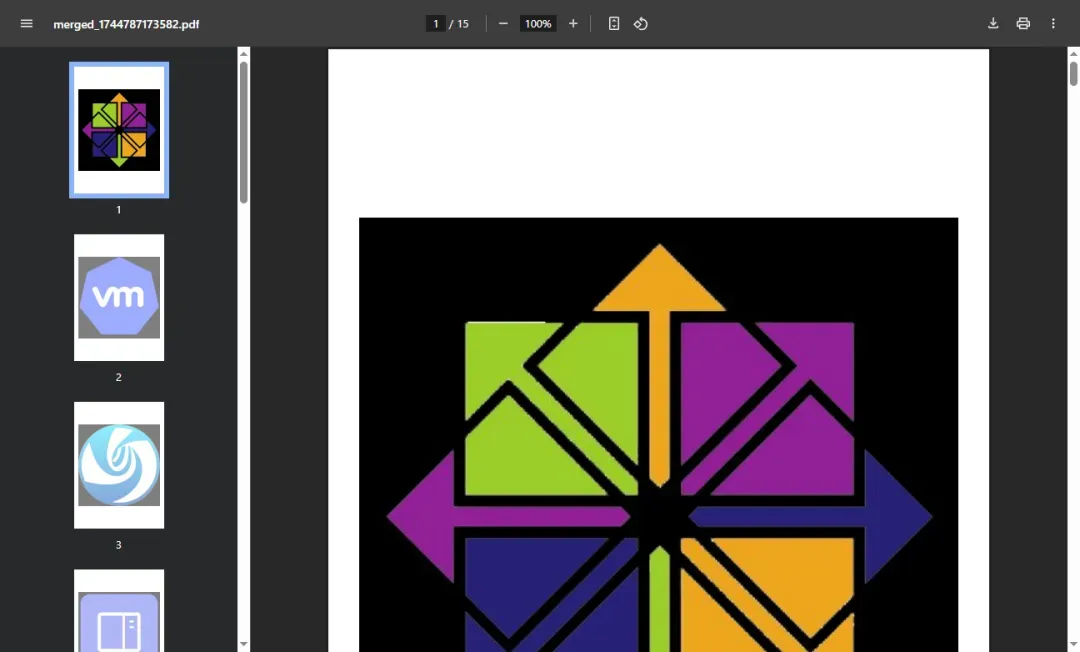Screen dimensions: 1080x652
Task: Toggle the sidebar menu icon
Action: pyautogui.click(x=26, y=23)
